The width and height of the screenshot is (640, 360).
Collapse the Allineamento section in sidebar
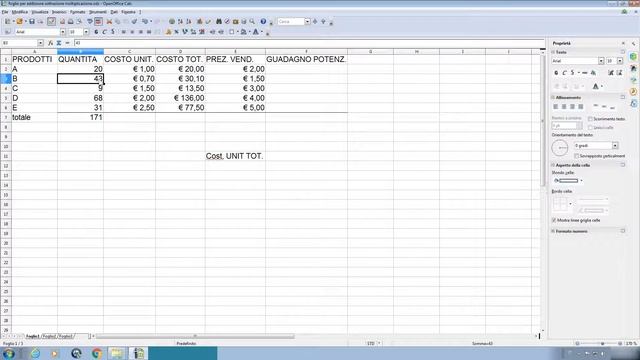point(553,98)
